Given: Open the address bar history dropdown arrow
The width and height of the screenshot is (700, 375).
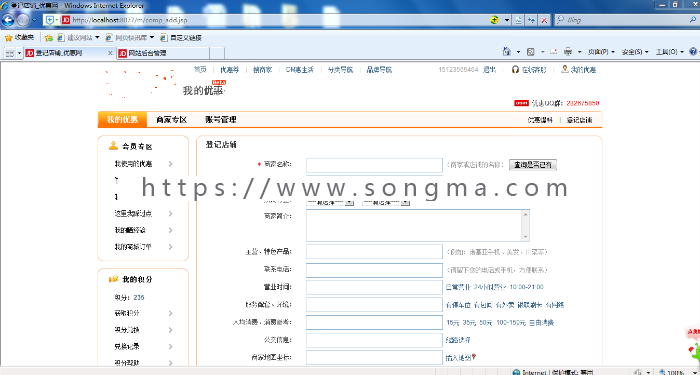Looking at the screenshot, I should pos(507,20).
